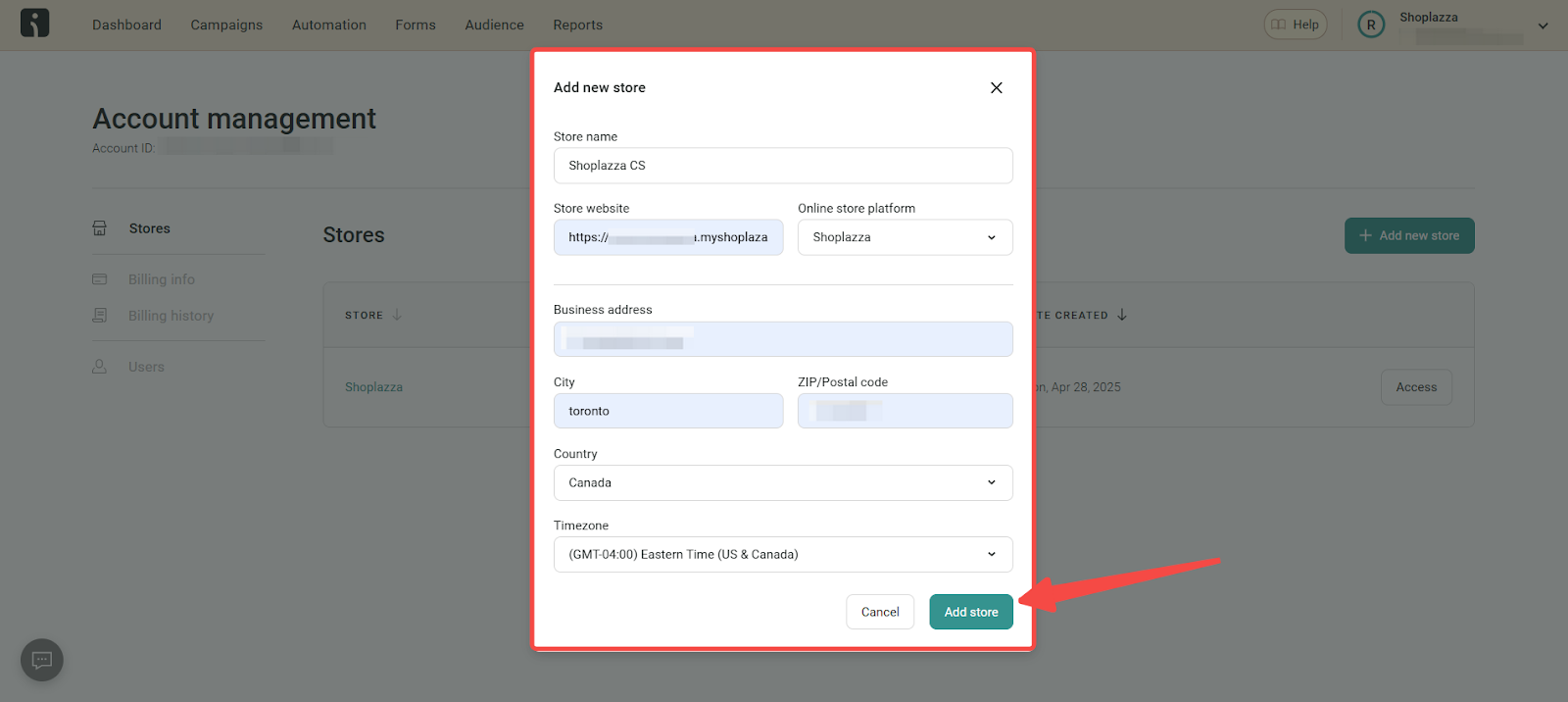Image resolution: width=1568 pixels, height=702 pixels.
Task: Click the Omnisend logo icon
Action: [34, 24]
